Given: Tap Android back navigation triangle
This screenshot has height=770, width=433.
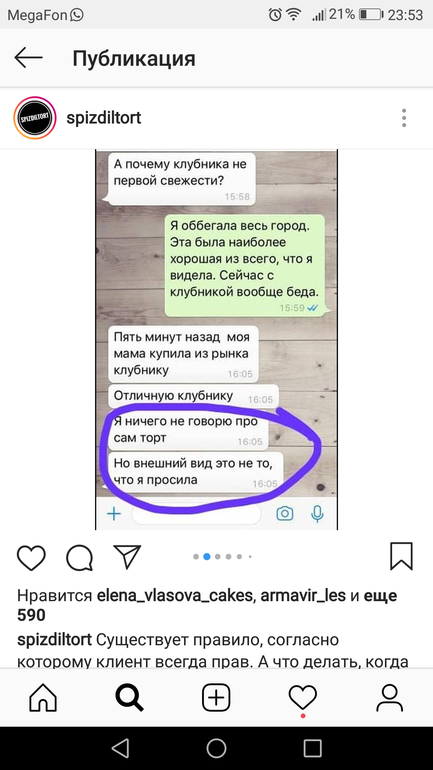Looking at the screenshot, I should tap(120, 748).
